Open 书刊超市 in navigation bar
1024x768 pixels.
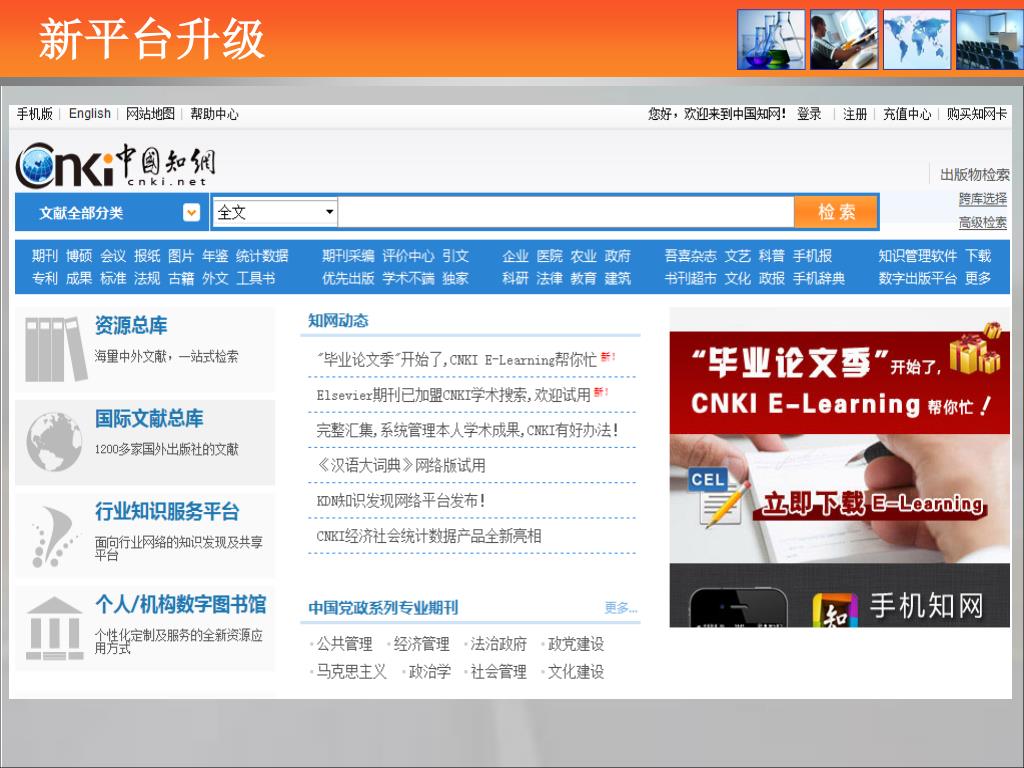690,278
